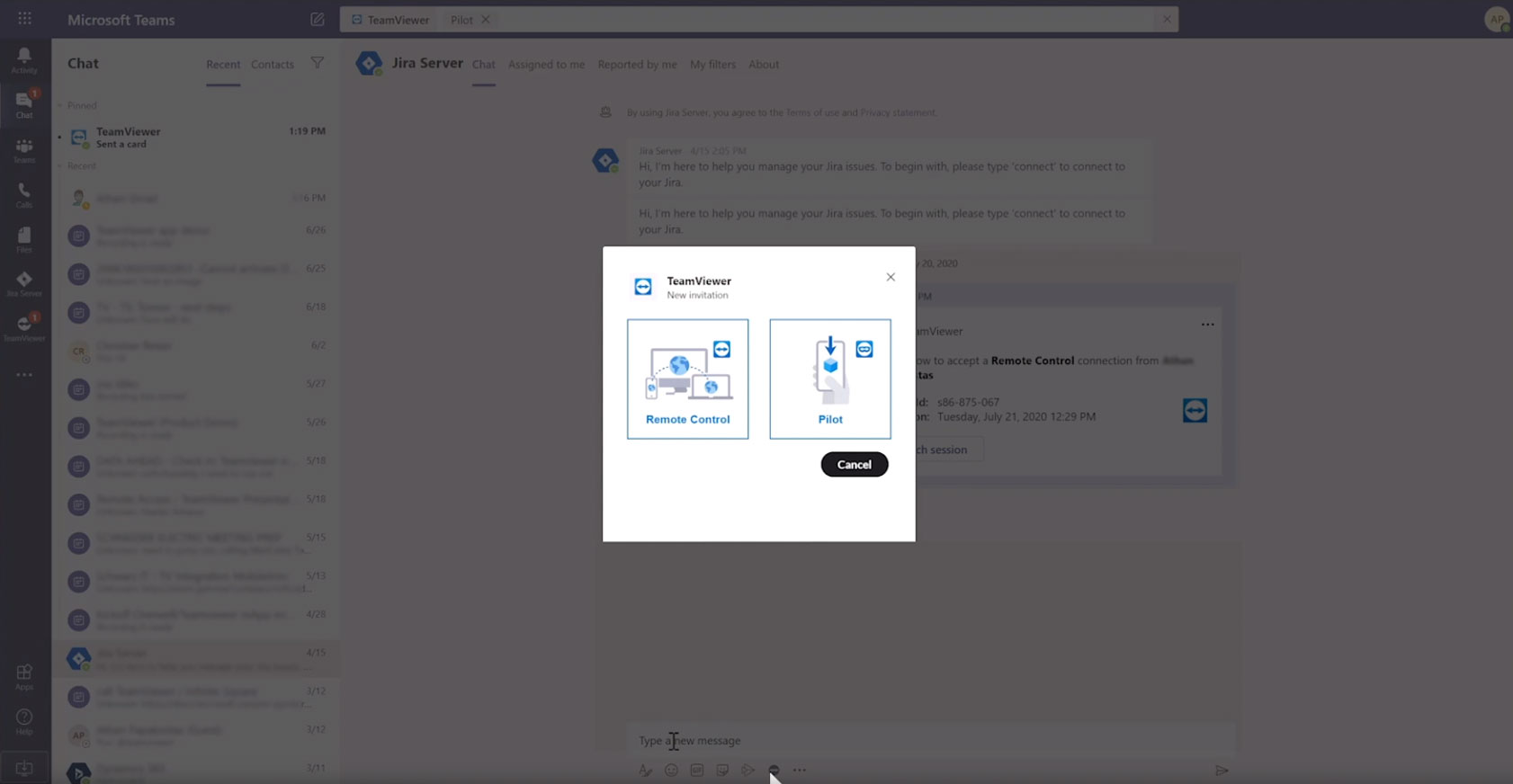Remove the Pilot tag in search bar
Screen dimensions: 1513x784
click(x=486, y=19)
